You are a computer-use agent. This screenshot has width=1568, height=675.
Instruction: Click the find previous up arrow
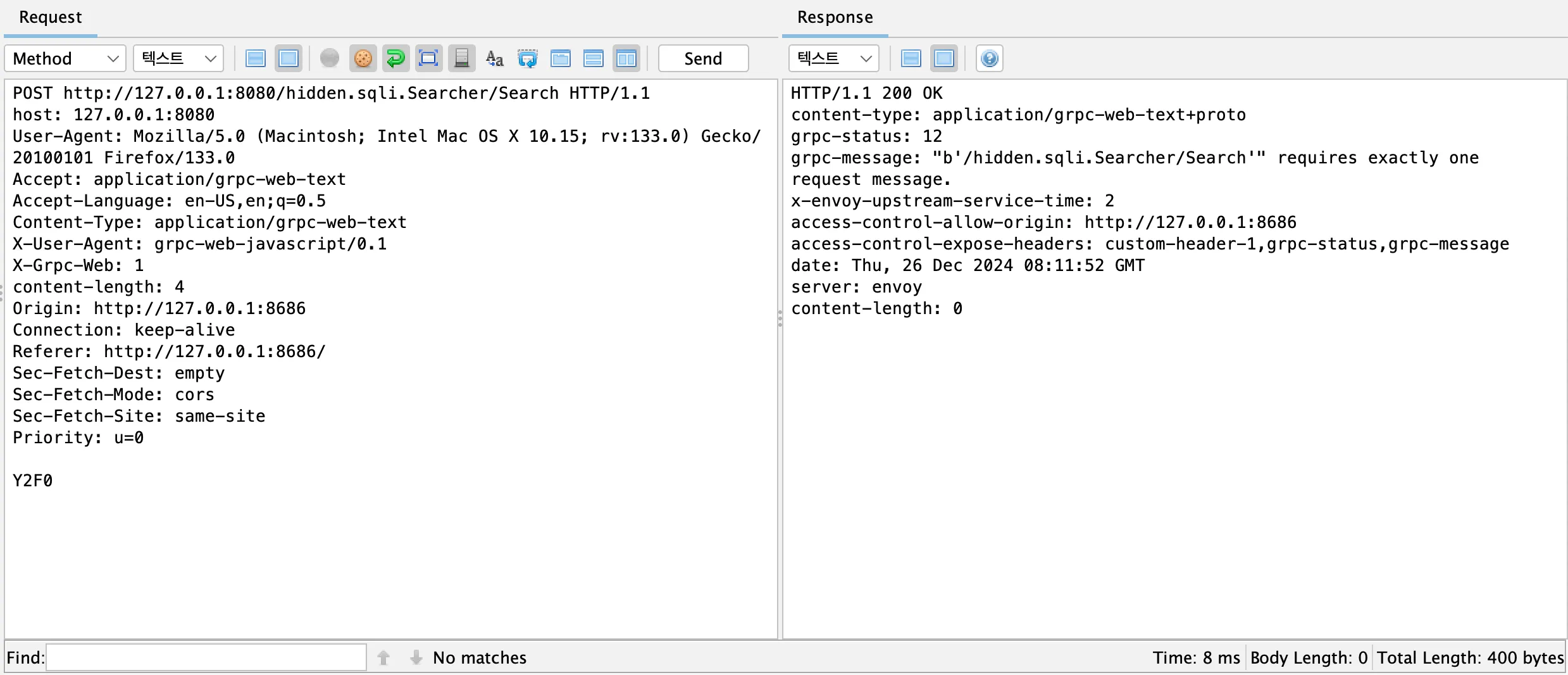tap(383, 657)
